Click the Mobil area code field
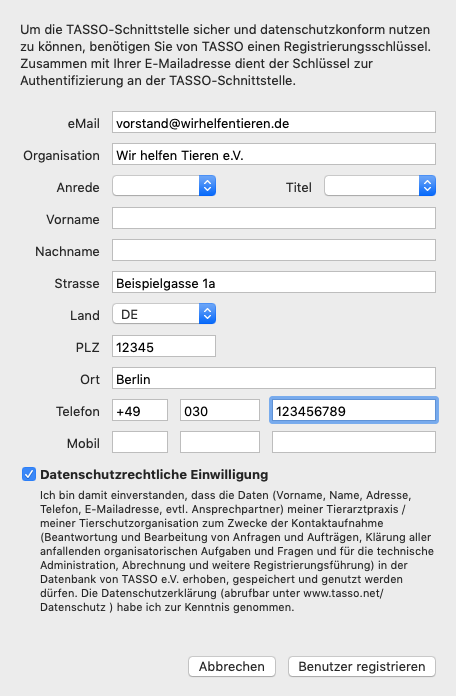This screenshot has width=456, height=696. click(x=220, y=442)
